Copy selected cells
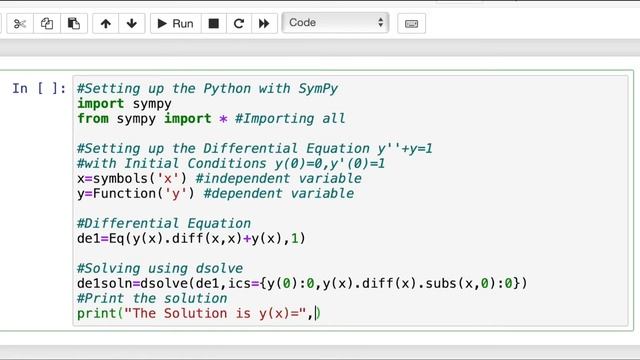Viewport: 640px width, 360px height. pyautogui.click(x=47, y=24)
